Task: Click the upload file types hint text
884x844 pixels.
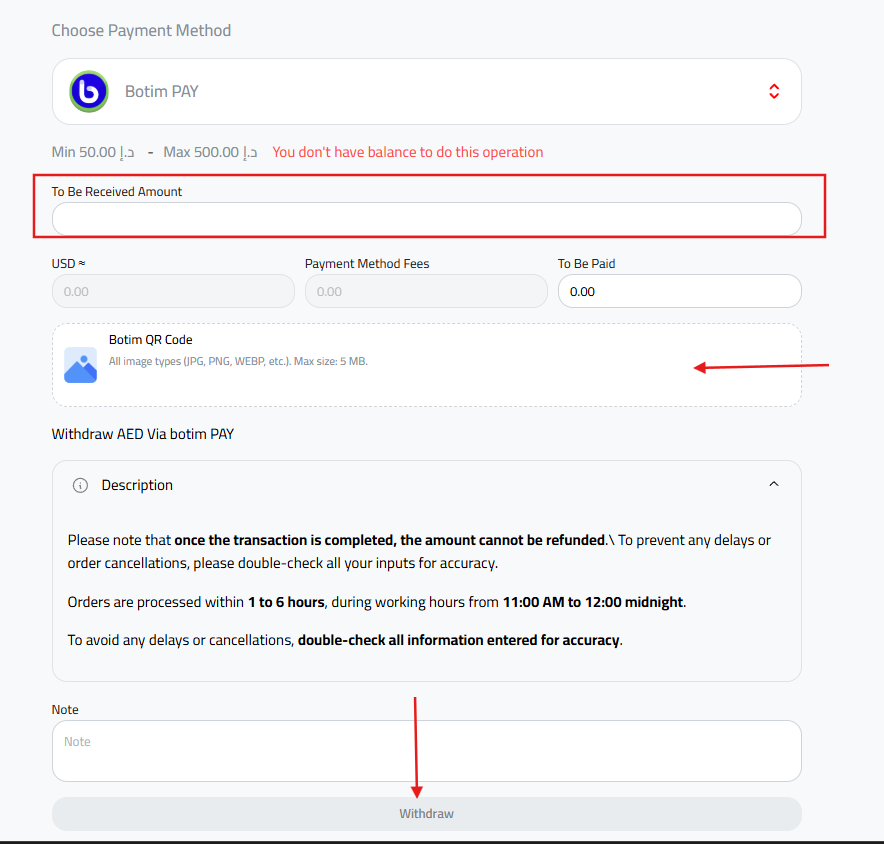Action: 238,361
